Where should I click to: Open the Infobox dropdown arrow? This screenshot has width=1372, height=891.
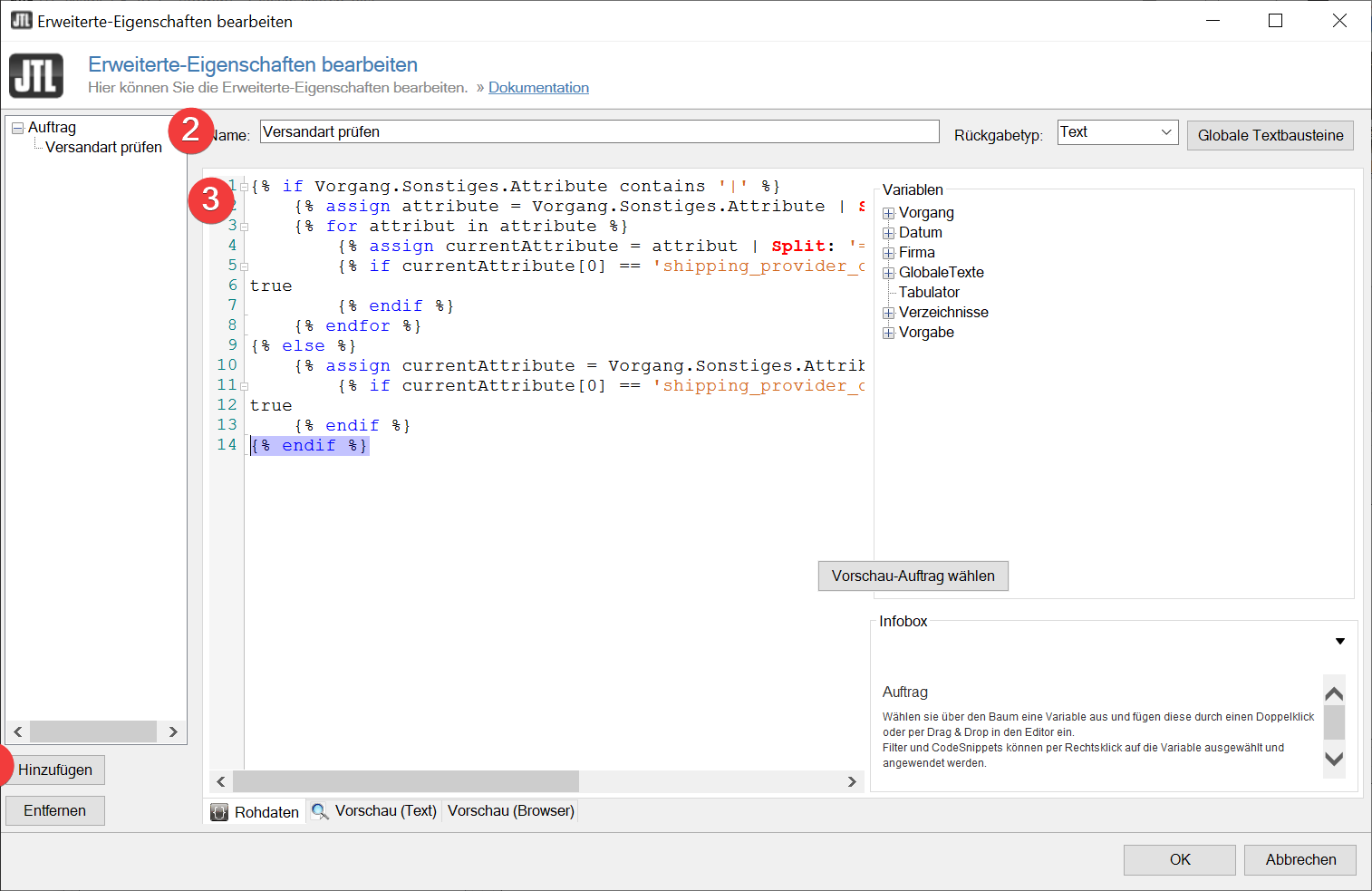pyautogui.click(x=1339, y=642)
